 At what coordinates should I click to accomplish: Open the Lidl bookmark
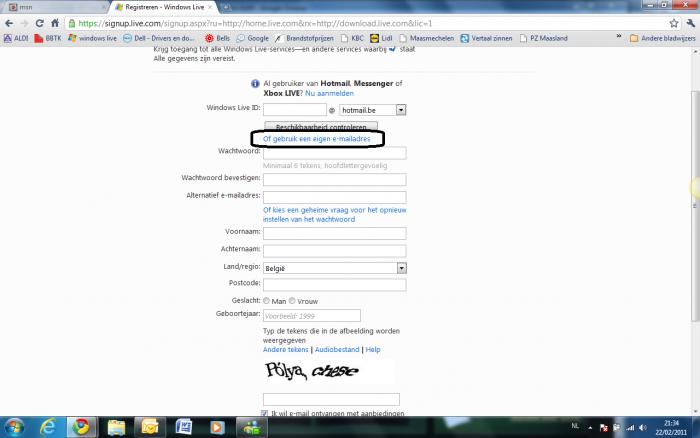[x=381, y=38]
